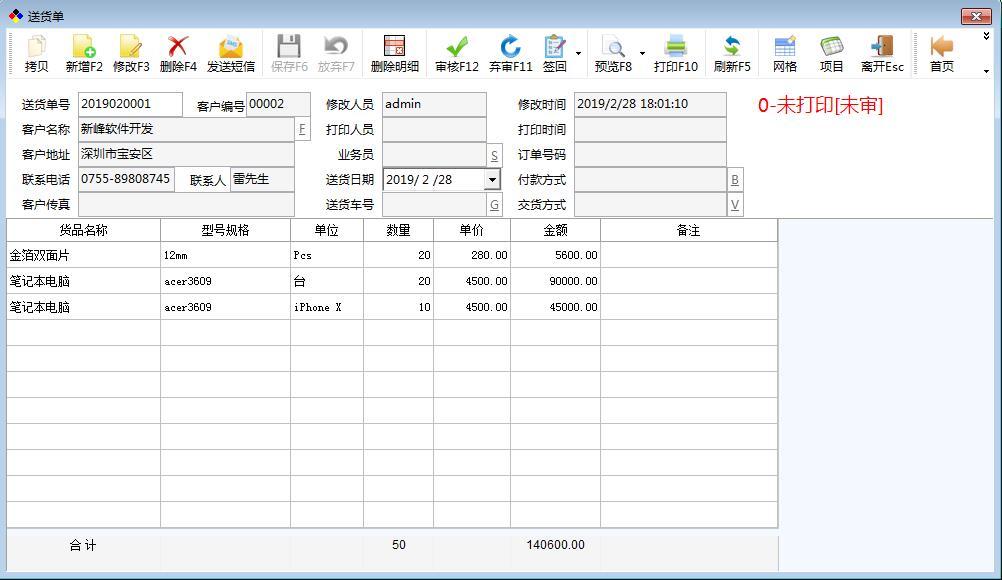
Task: Click the B lookup button for 付款方式
Action: tap(735, 180)
